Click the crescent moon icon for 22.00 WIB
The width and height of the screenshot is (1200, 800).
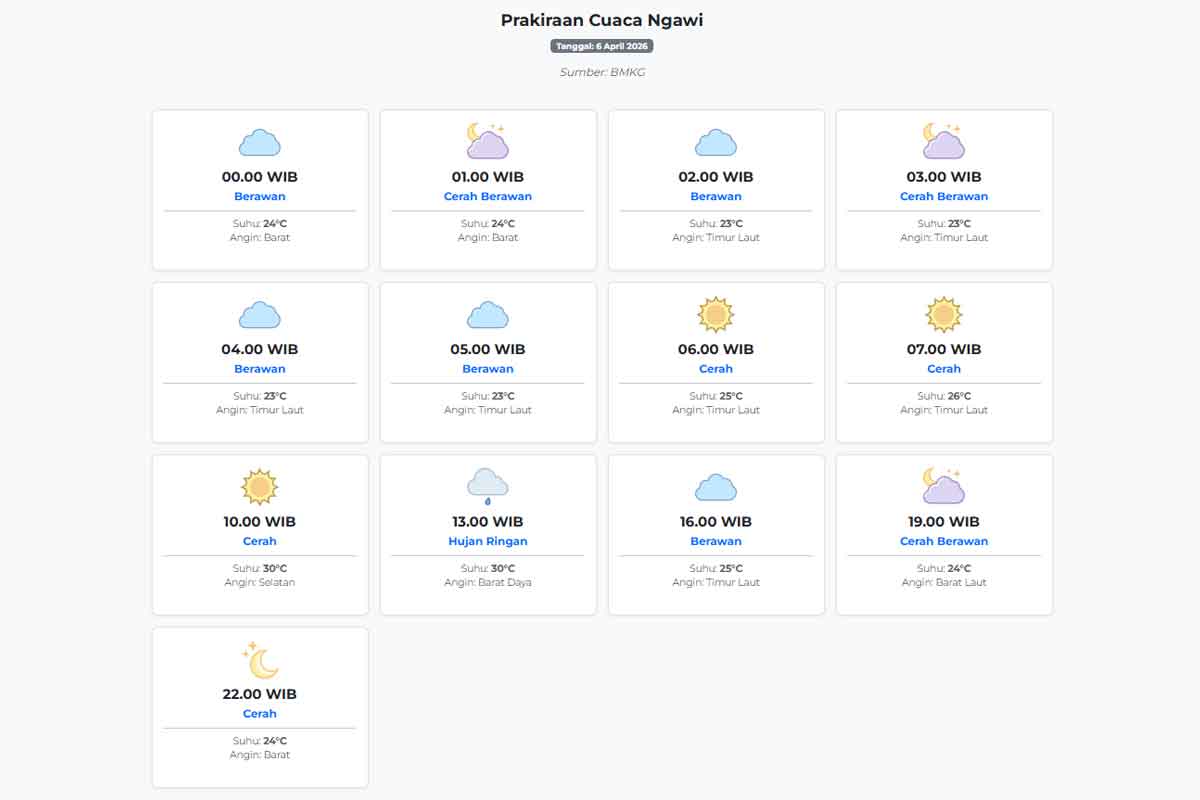(x=260, y=659)
